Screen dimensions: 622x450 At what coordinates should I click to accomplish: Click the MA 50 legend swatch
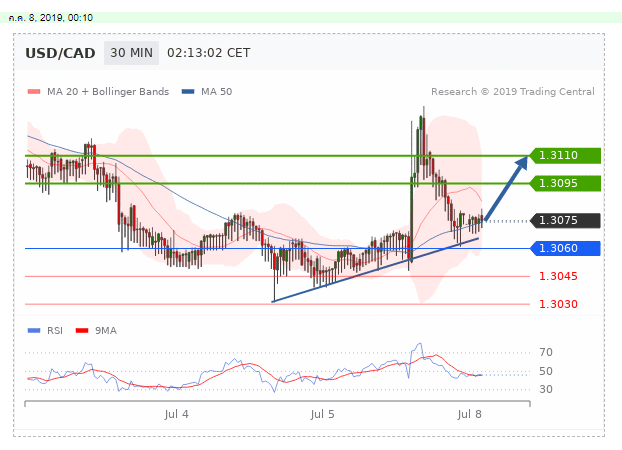pyautogui.click(x=188, y=92)
